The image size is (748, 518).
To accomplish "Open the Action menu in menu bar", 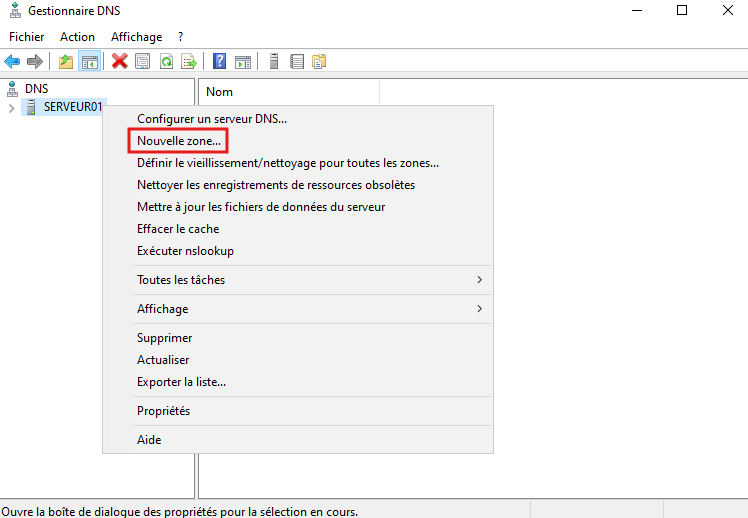I will 77,36.
